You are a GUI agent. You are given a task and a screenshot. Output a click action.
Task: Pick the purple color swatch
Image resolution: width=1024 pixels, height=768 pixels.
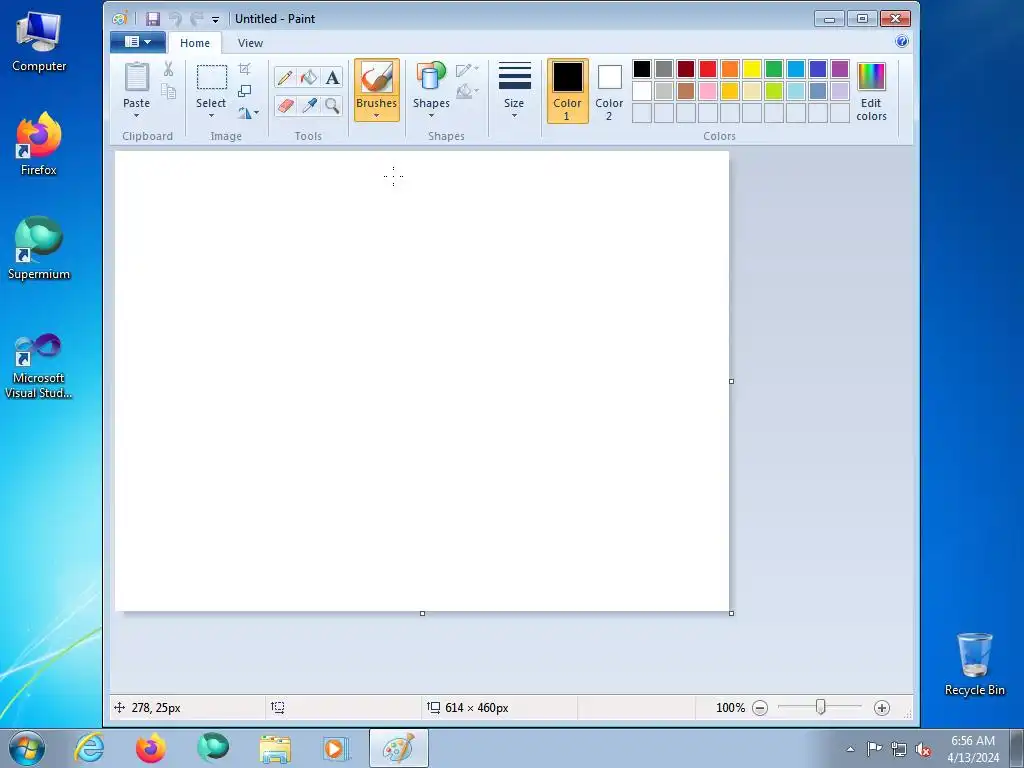click(840, 69)
